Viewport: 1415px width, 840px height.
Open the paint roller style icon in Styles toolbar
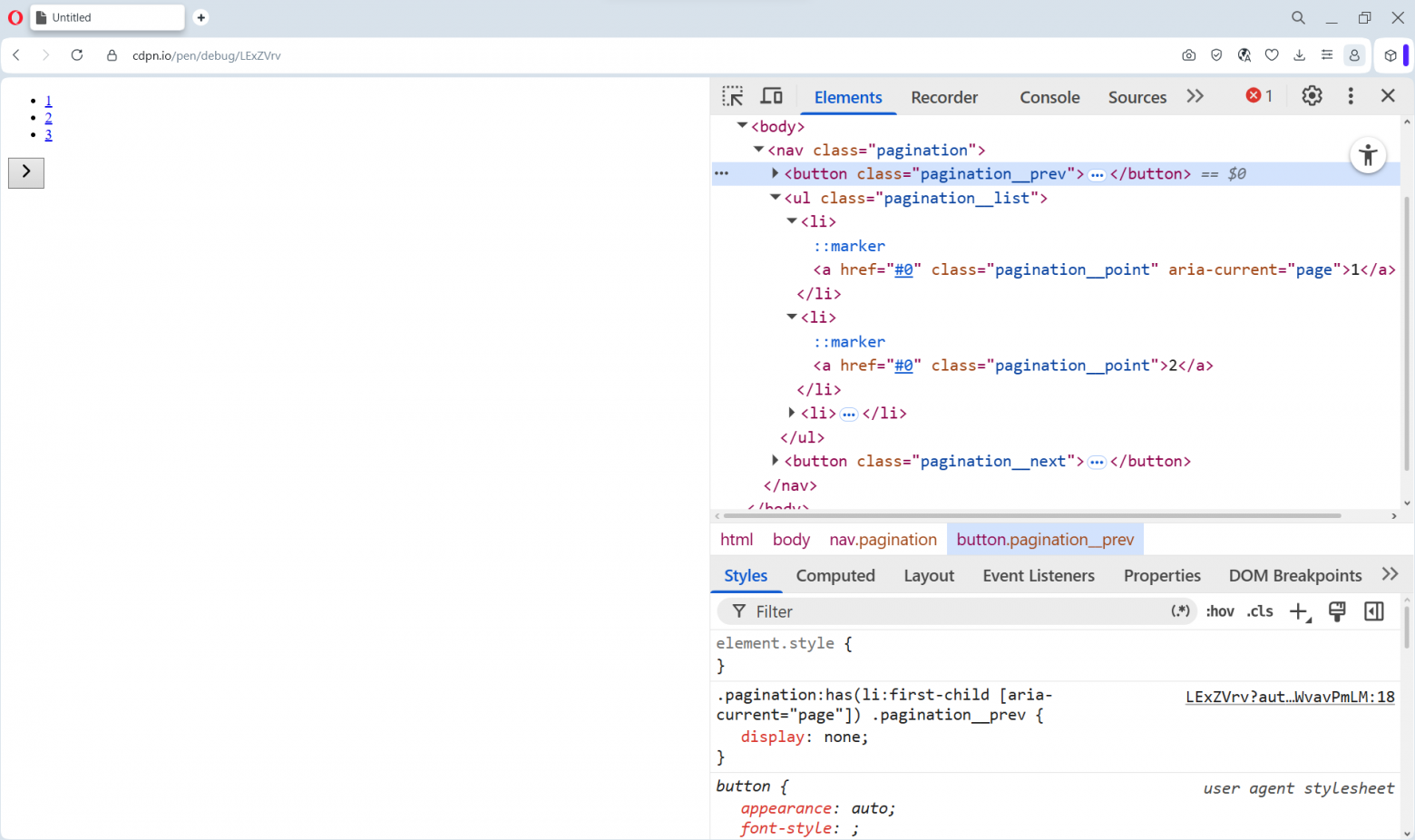pyautogui.click(x=1337, y=611)
